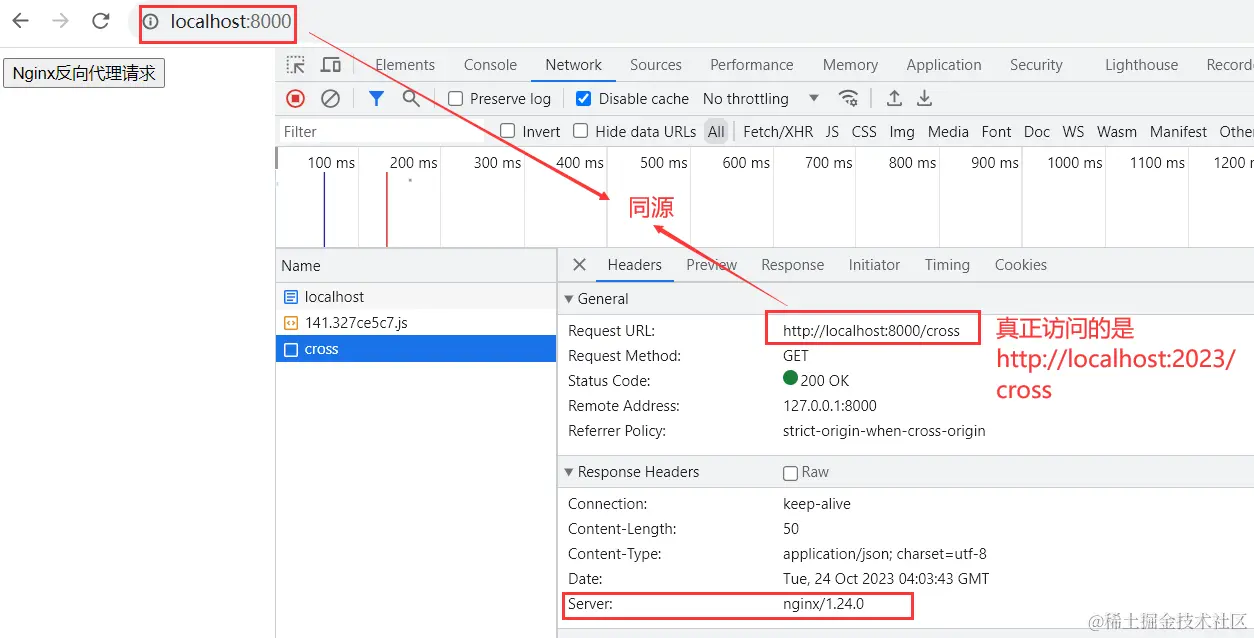This screenshot has height=638, width=1254.
Task: Filter requests by Media
Action: (x=948, y=131)
